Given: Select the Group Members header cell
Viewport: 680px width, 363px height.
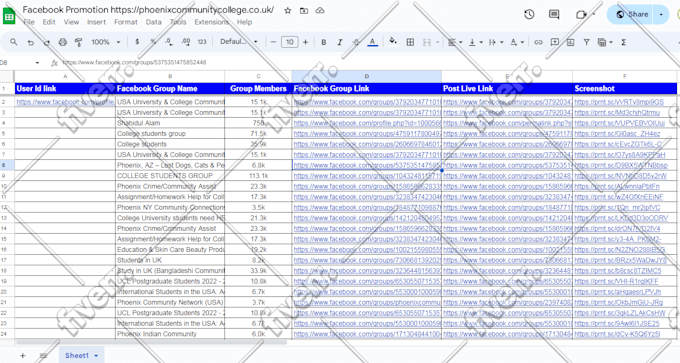Looking at the screenshot, I should click(258, 88).
